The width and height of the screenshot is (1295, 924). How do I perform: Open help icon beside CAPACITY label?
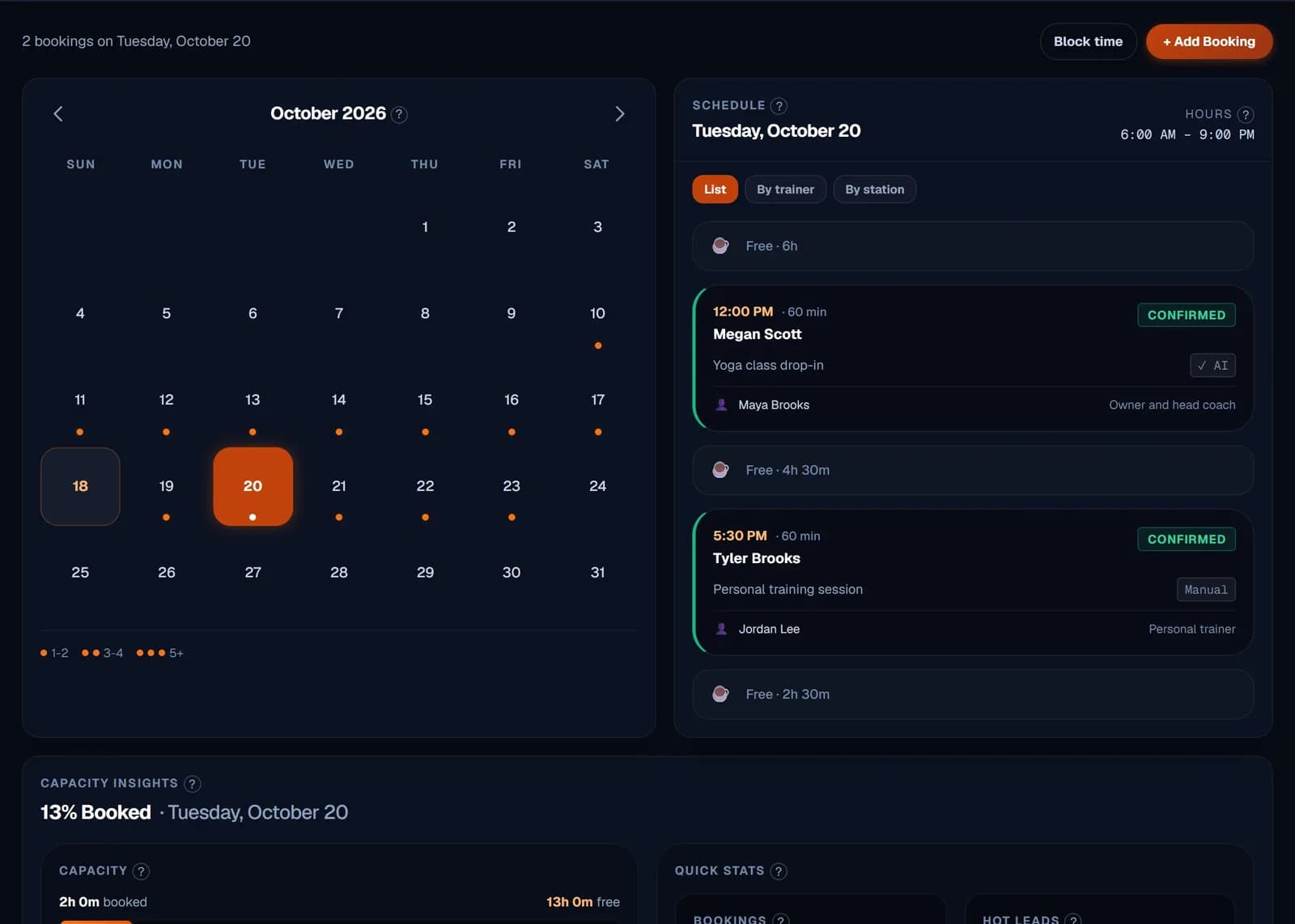tap(141, 871)
